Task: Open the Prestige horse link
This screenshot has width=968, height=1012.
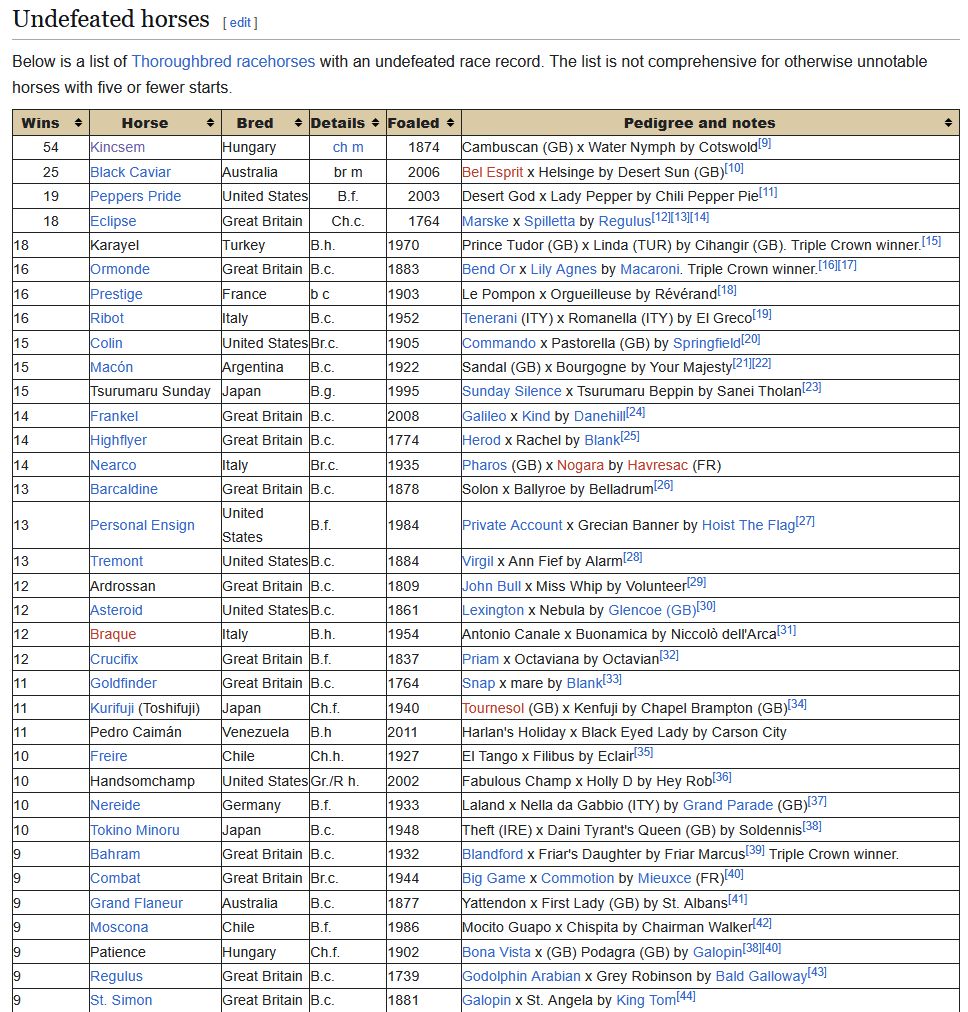Action: [x=116, y=294]
